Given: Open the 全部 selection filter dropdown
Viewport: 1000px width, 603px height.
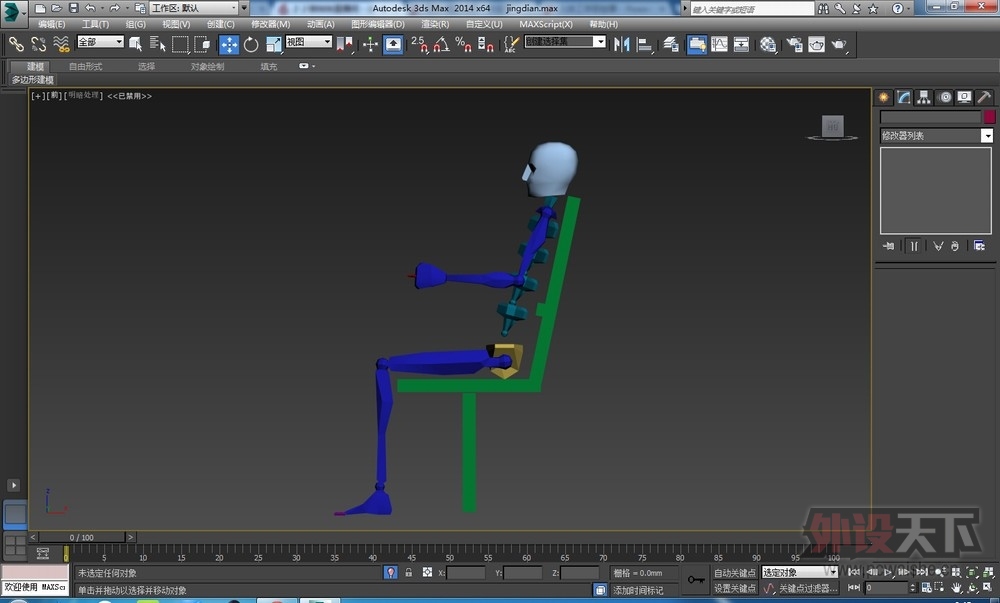Looking at the screenshot, I should pyautogui.click(x=100, y=41).
